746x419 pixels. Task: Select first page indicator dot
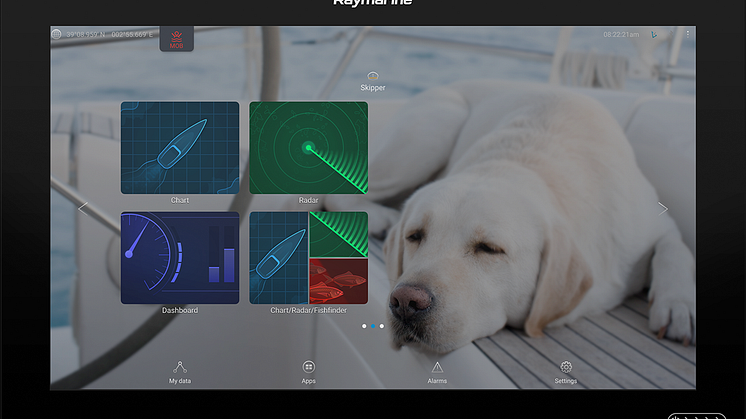364,326
